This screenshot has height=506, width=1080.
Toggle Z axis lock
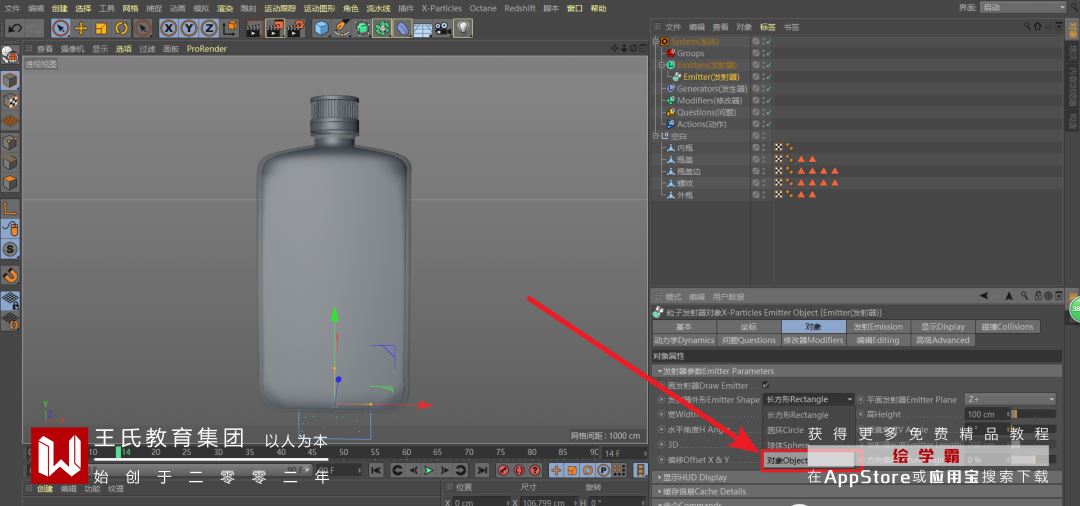(x=209, y=28)
